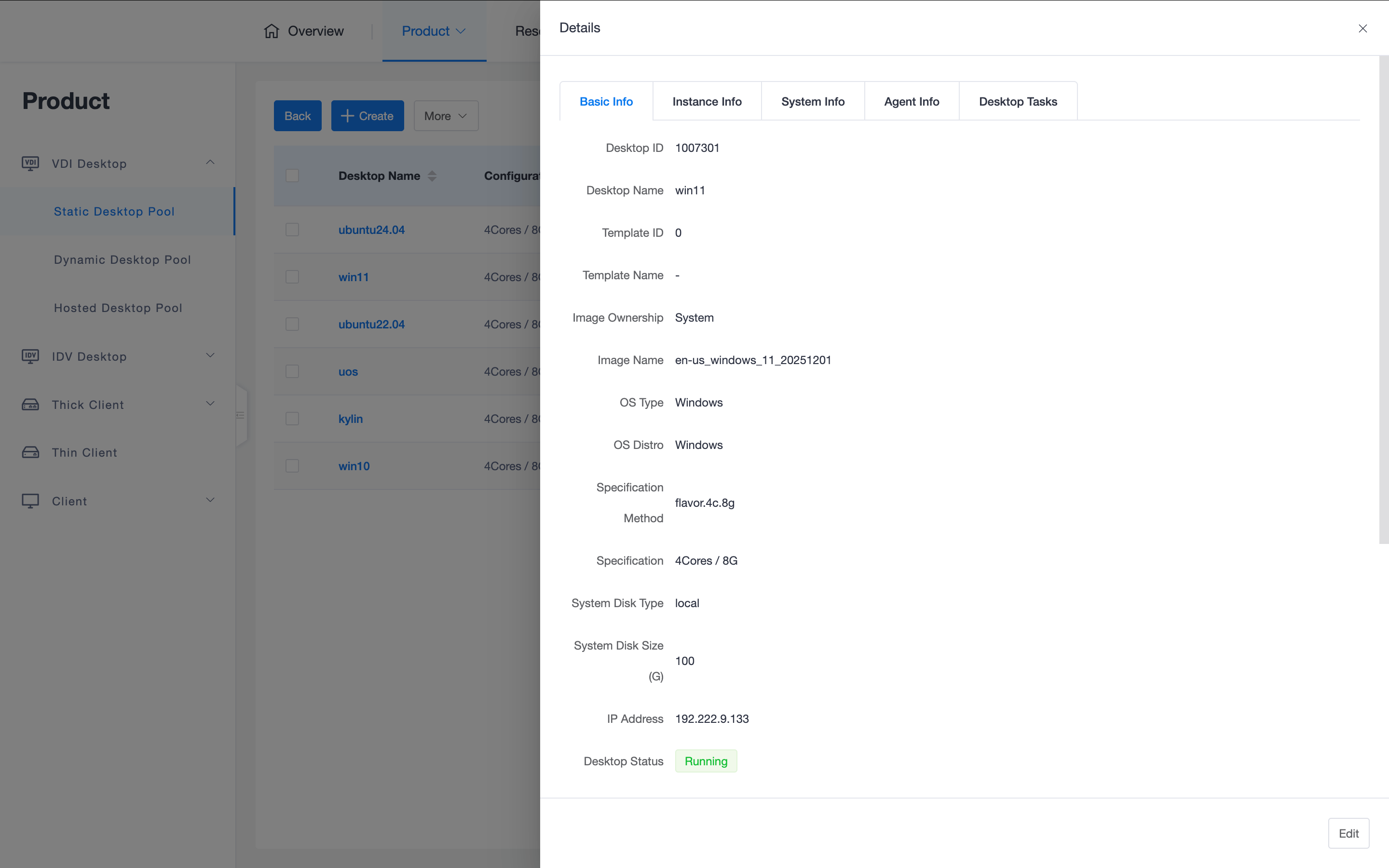Viewport: 1389px width, 868px height.
Task: Open the kylin desktop link
Action: (x=350, y=419)
